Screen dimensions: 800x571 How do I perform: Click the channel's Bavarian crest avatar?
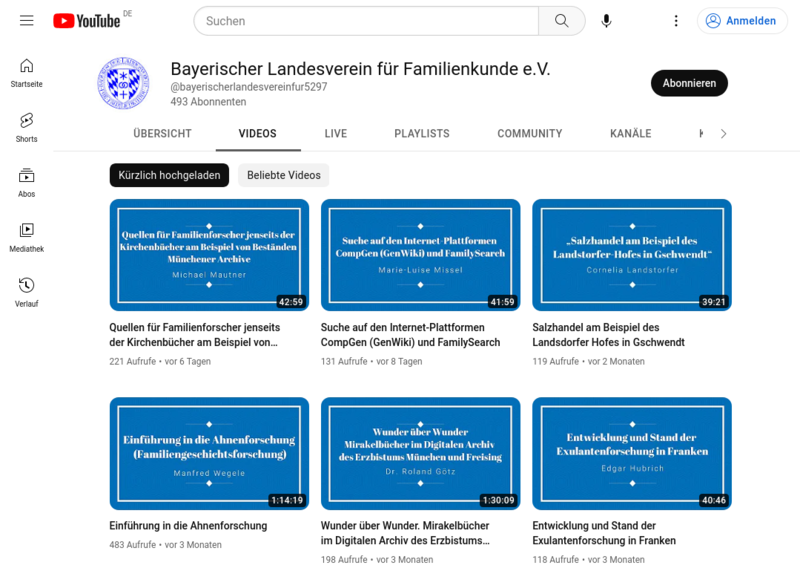[123, 83]
